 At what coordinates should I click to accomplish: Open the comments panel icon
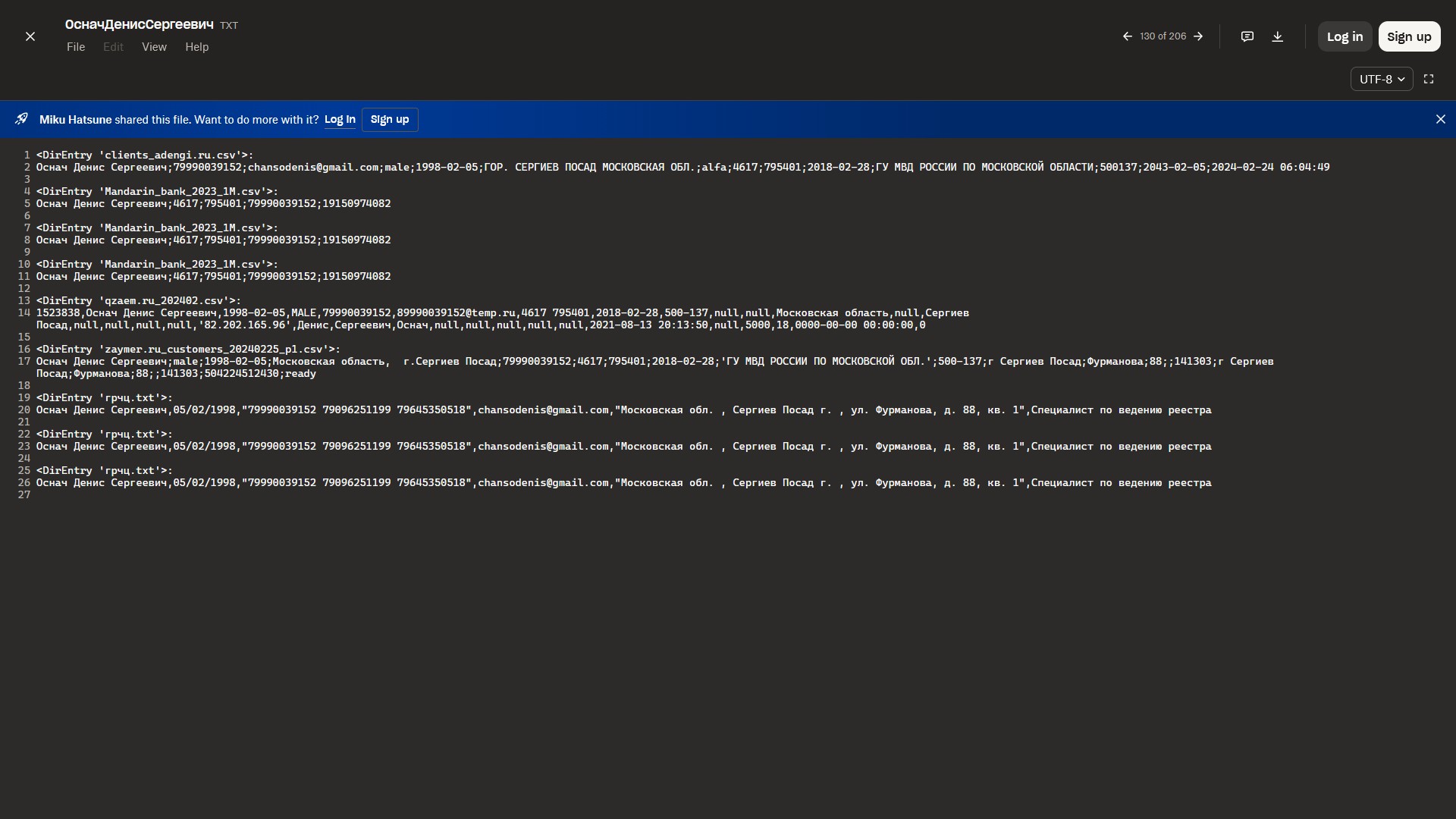(x=1247, y=36)
